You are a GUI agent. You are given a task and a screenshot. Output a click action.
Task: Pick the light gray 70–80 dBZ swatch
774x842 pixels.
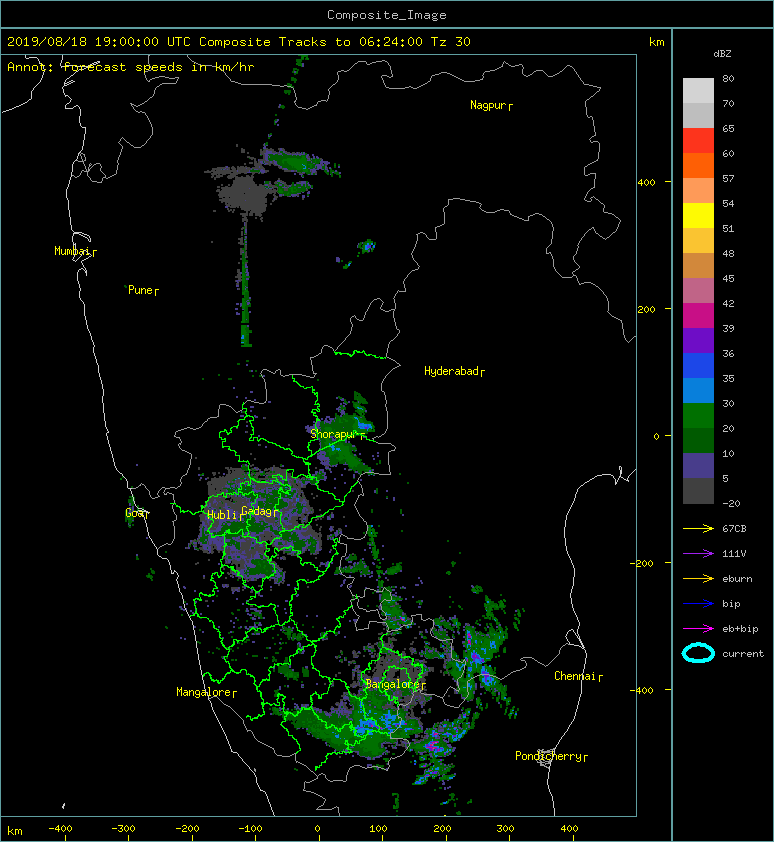[x=698, y=90]
